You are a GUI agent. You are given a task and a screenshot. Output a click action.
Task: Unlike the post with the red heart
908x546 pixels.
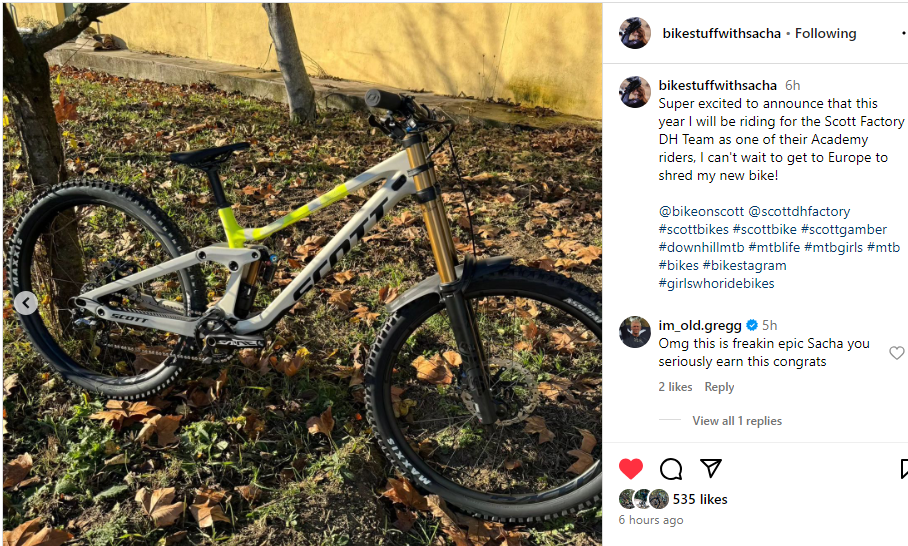point(631,468)
